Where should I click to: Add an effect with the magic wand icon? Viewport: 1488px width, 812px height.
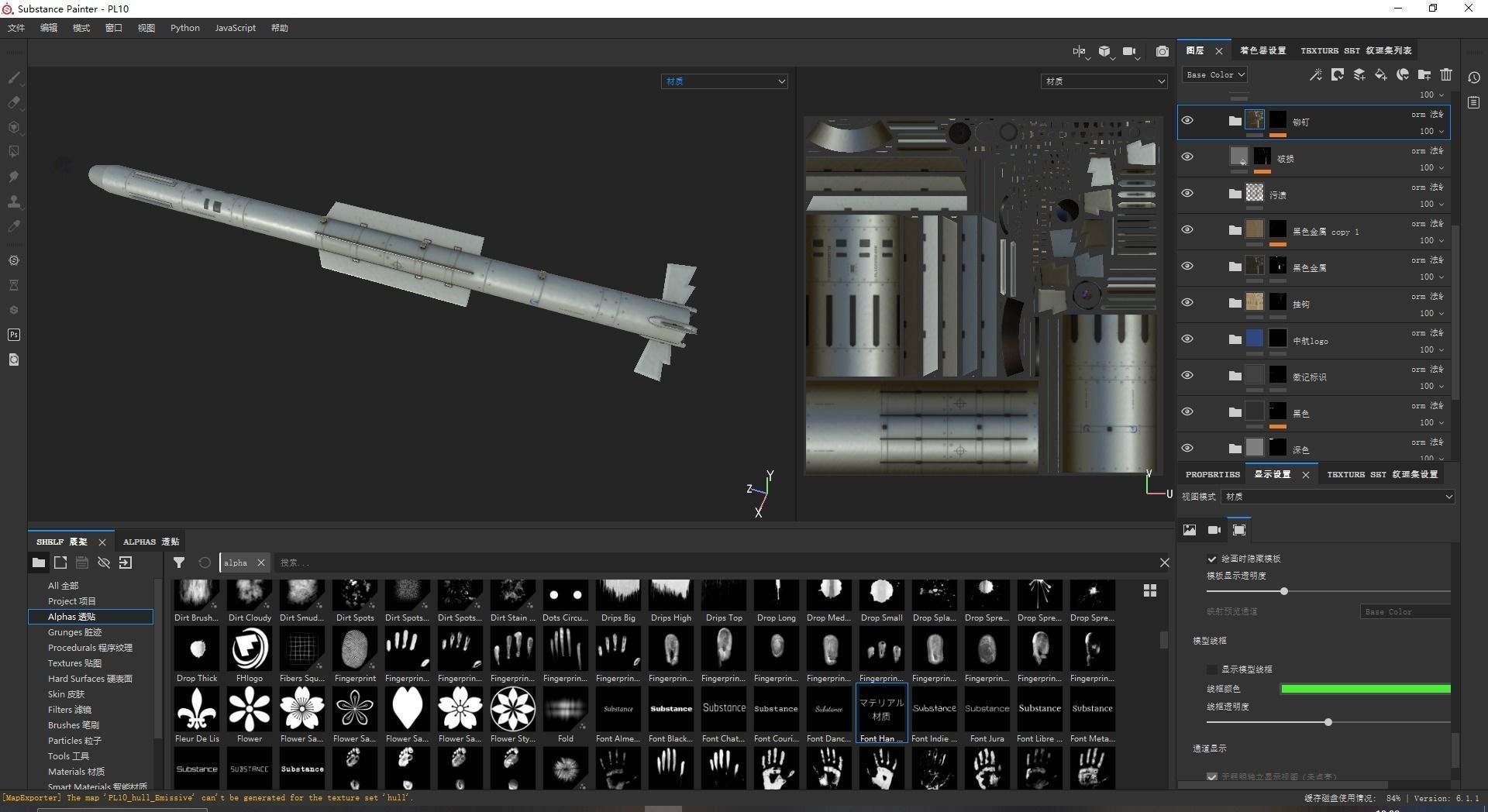pyautogui.click(x=1316, y=74)
